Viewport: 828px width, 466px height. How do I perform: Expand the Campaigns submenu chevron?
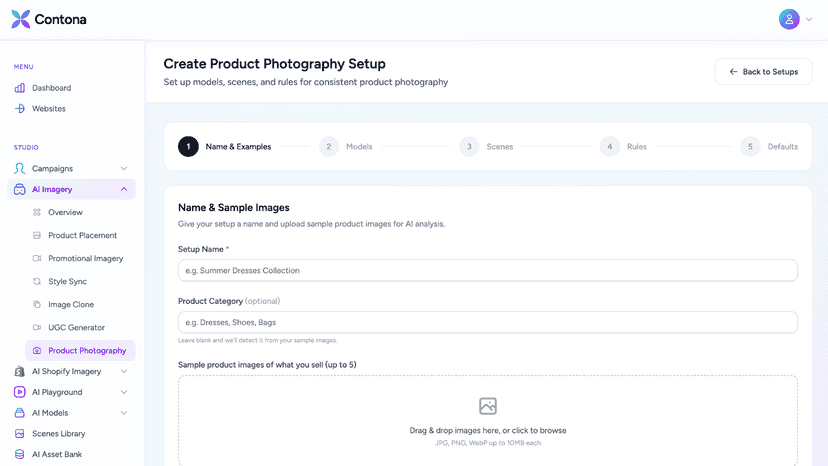124,169
